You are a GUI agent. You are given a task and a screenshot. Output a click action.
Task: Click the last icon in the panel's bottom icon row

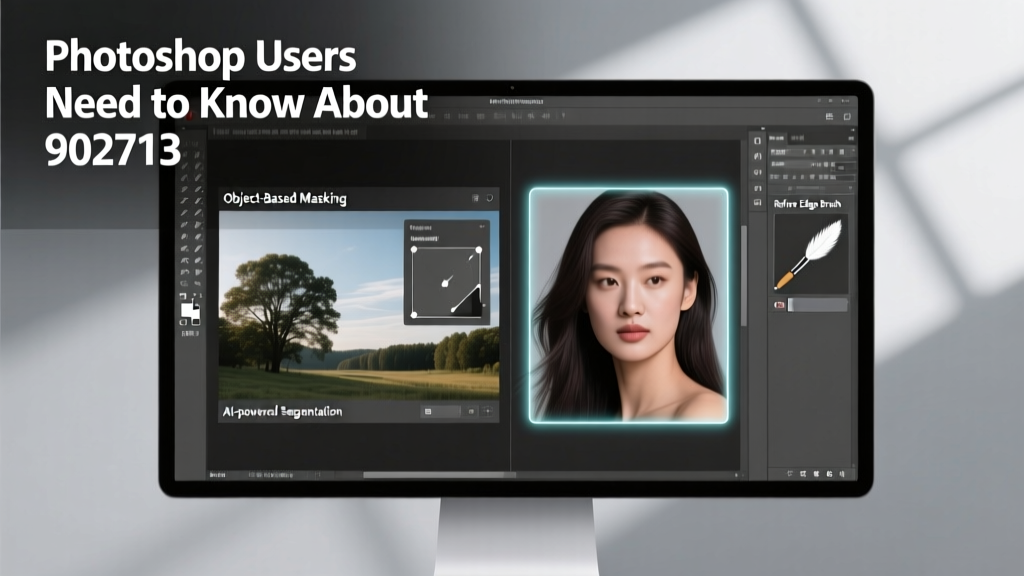coord(842,473)
